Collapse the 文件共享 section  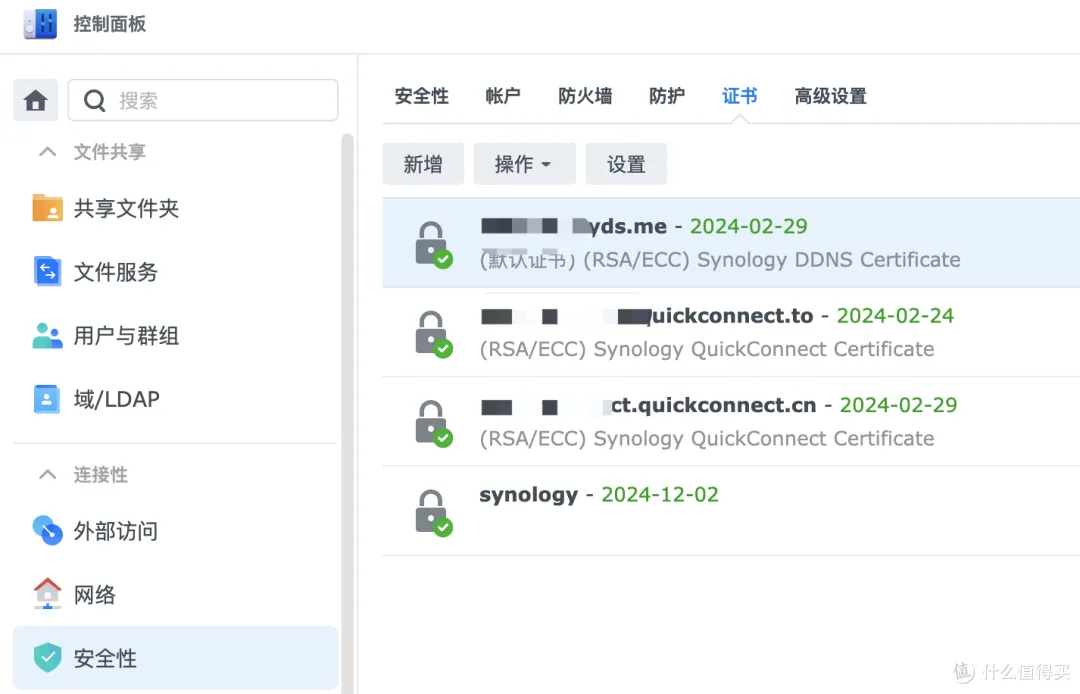[47, 152]
